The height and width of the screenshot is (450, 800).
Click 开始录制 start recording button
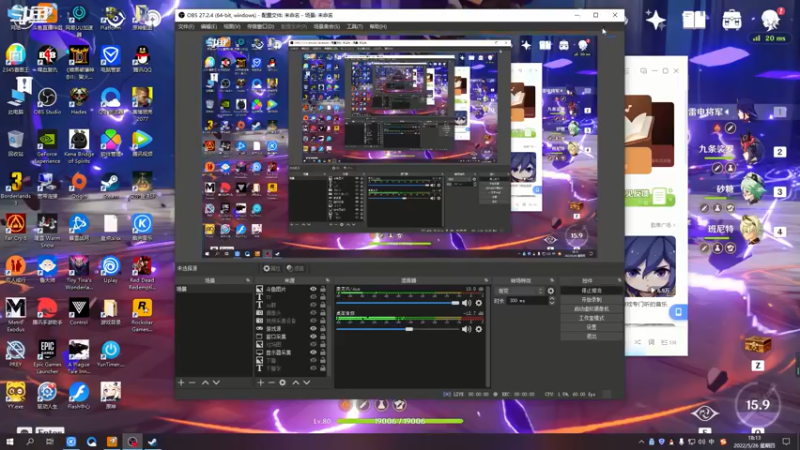591,300
